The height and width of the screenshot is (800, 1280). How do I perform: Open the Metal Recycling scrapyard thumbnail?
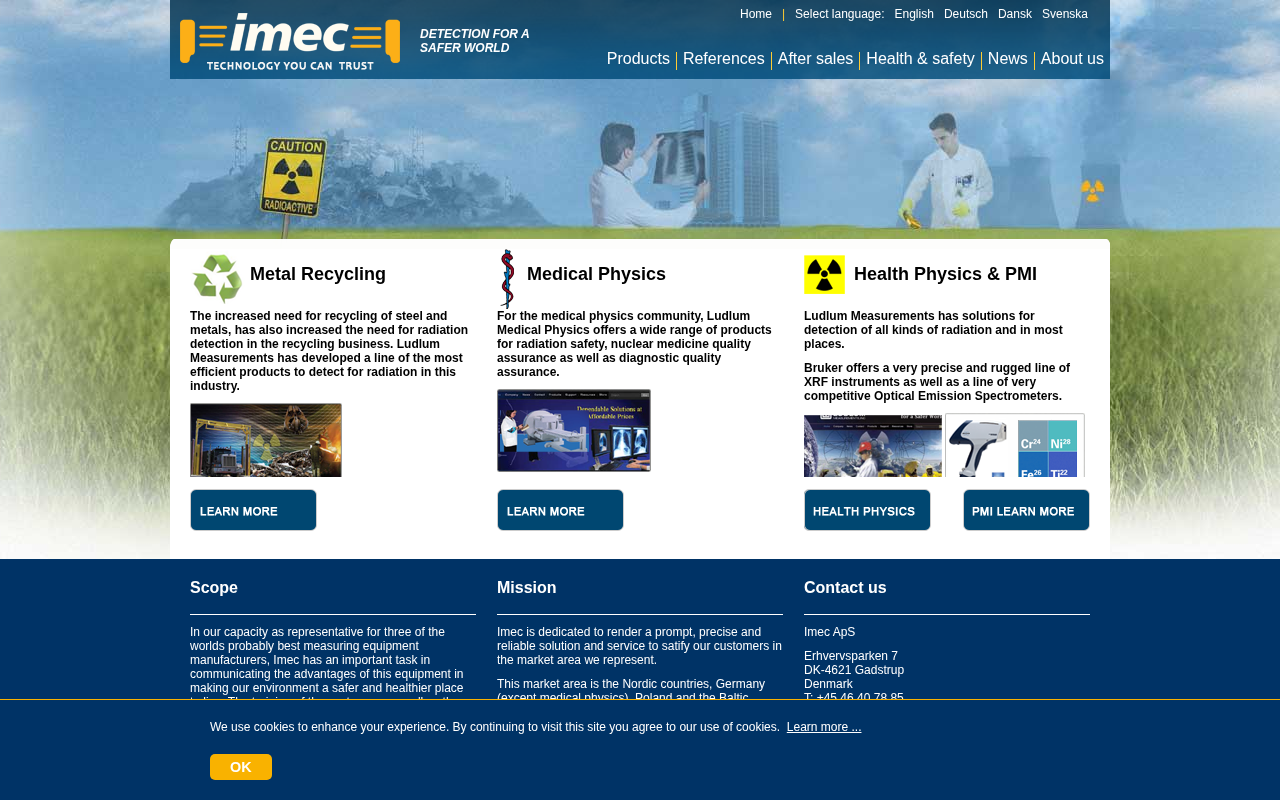coord(266,440)
